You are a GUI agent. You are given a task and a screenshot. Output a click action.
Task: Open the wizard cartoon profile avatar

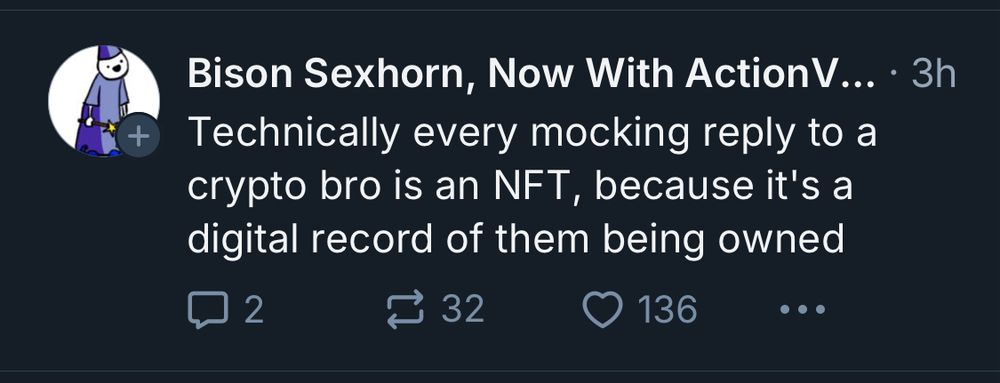tap(103, 101)
